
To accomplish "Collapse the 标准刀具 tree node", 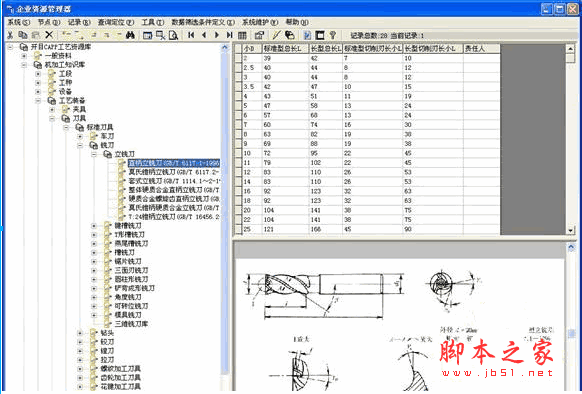I will (x=66, y=127).
